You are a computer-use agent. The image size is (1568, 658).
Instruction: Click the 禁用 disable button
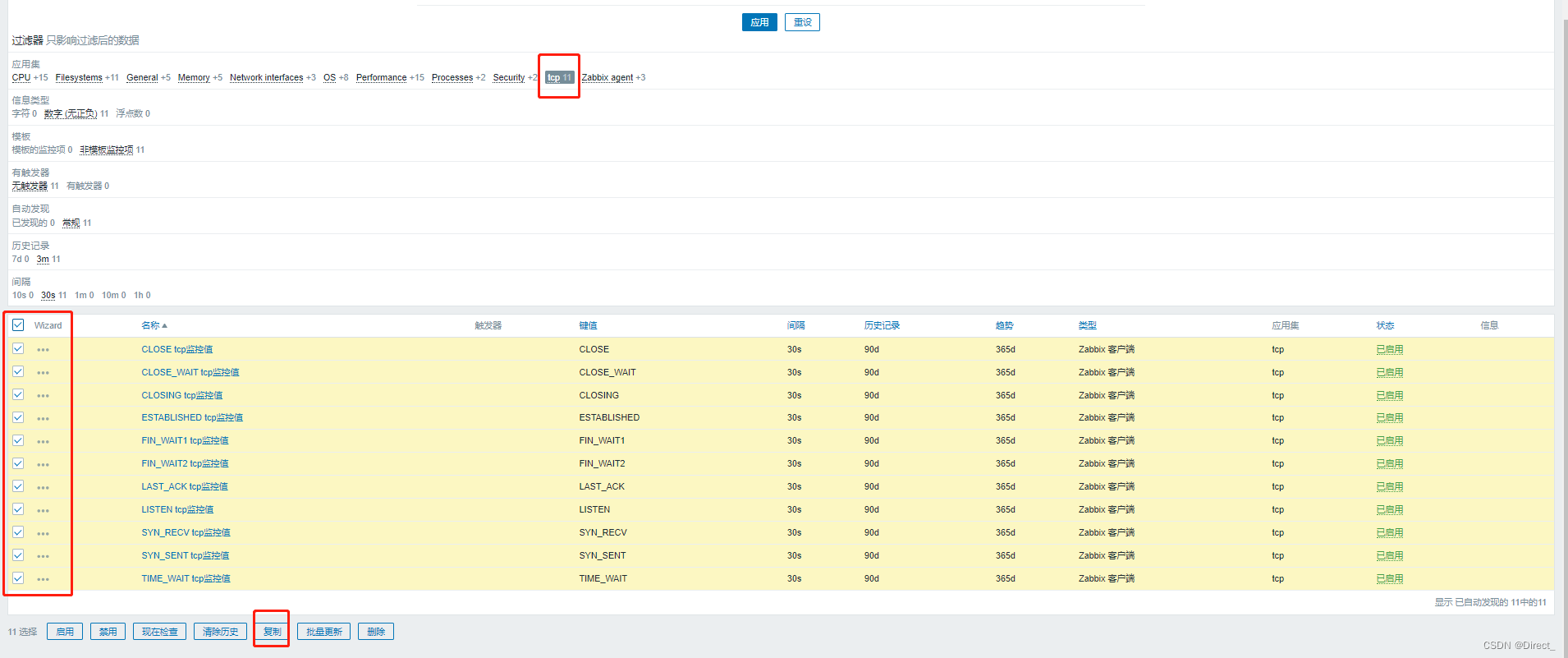(x=108, y=632)
